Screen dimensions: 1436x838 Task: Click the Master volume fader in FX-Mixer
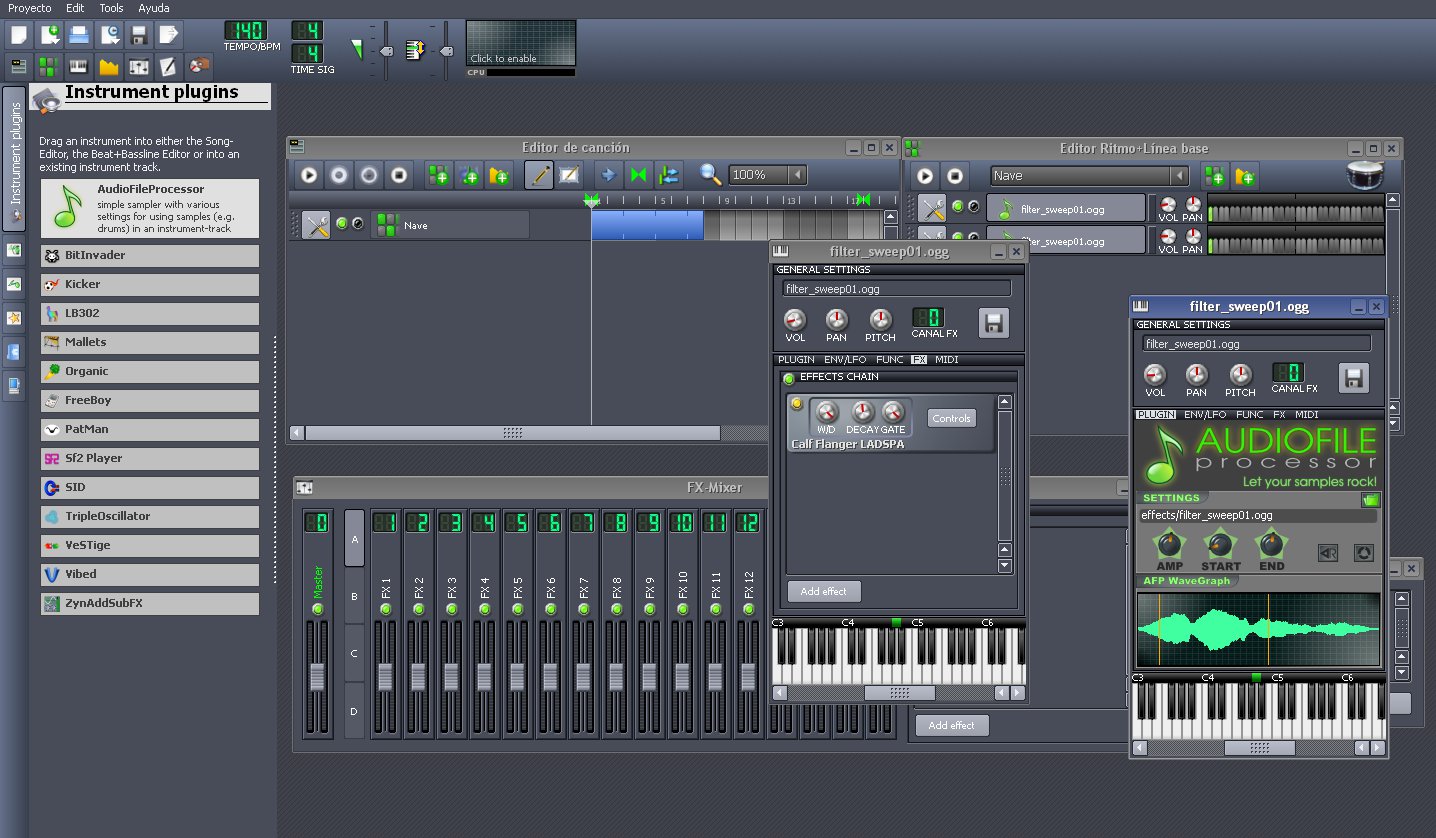click(x=317, y=678)
